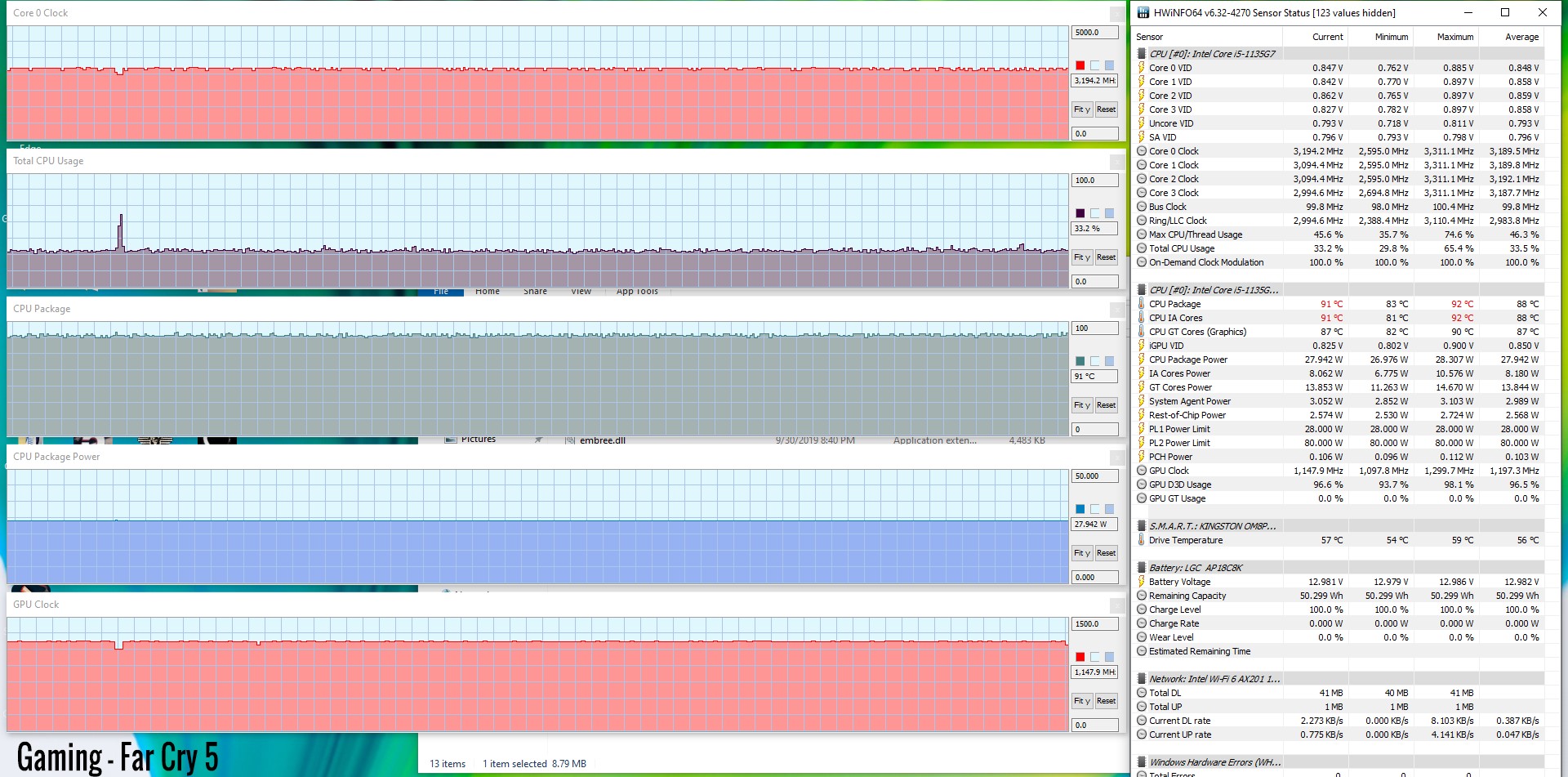Click the circle icon beside GPU D3D Usage

[1142, 485]
